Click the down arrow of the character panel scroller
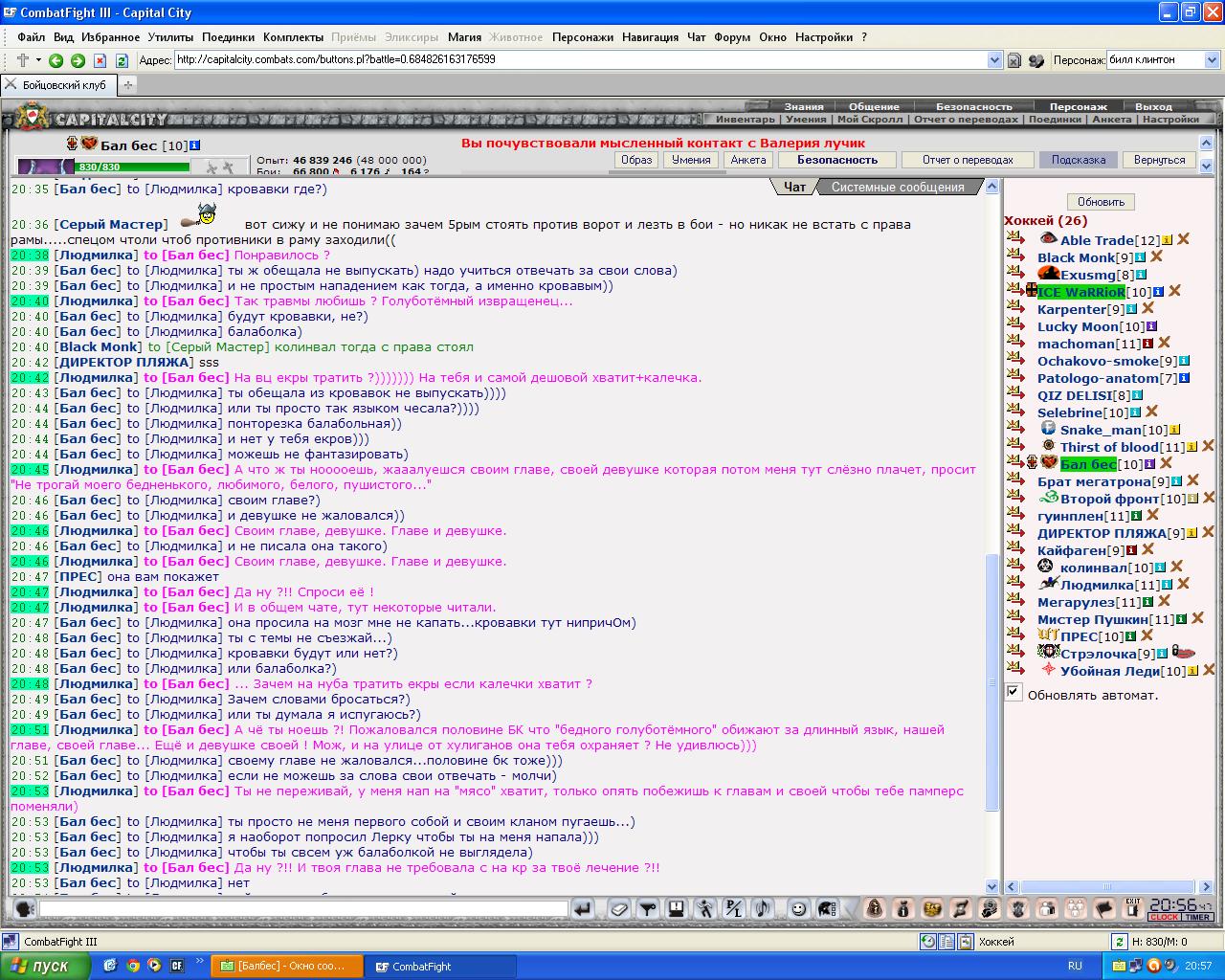This screenshot has height=980, width=1225. (1207, 167)
